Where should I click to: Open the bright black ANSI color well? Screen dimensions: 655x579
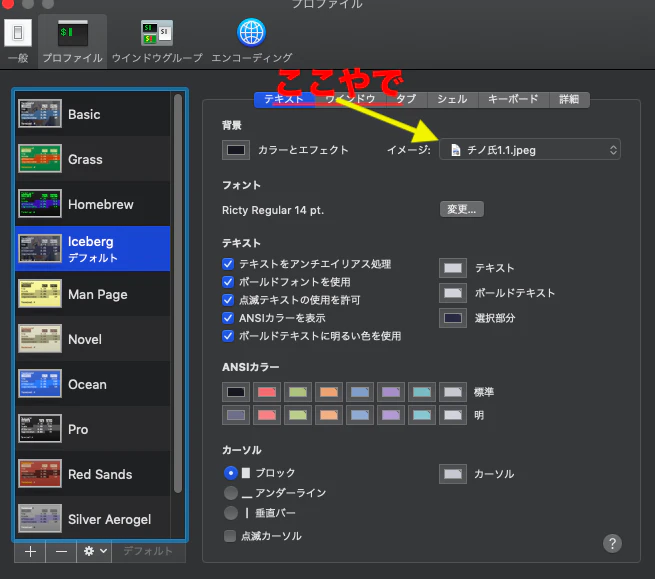point(236,415)
